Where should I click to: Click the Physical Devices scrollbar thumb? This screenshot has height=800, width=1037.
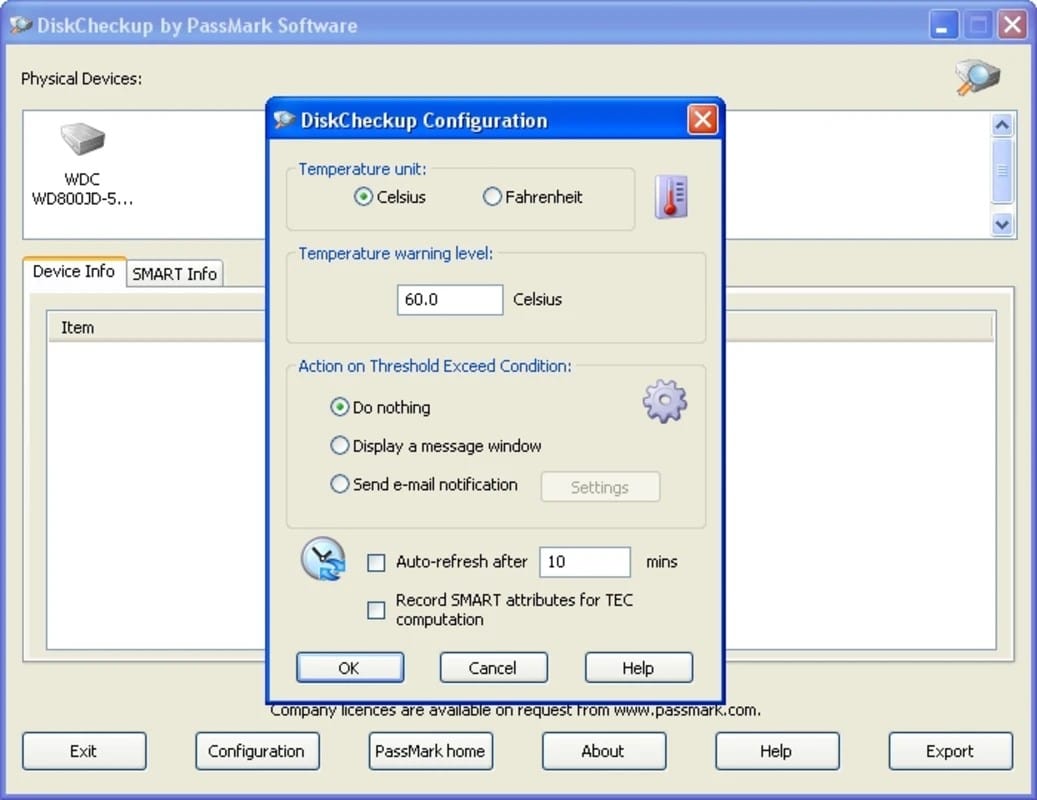[x=1002, y=171]
